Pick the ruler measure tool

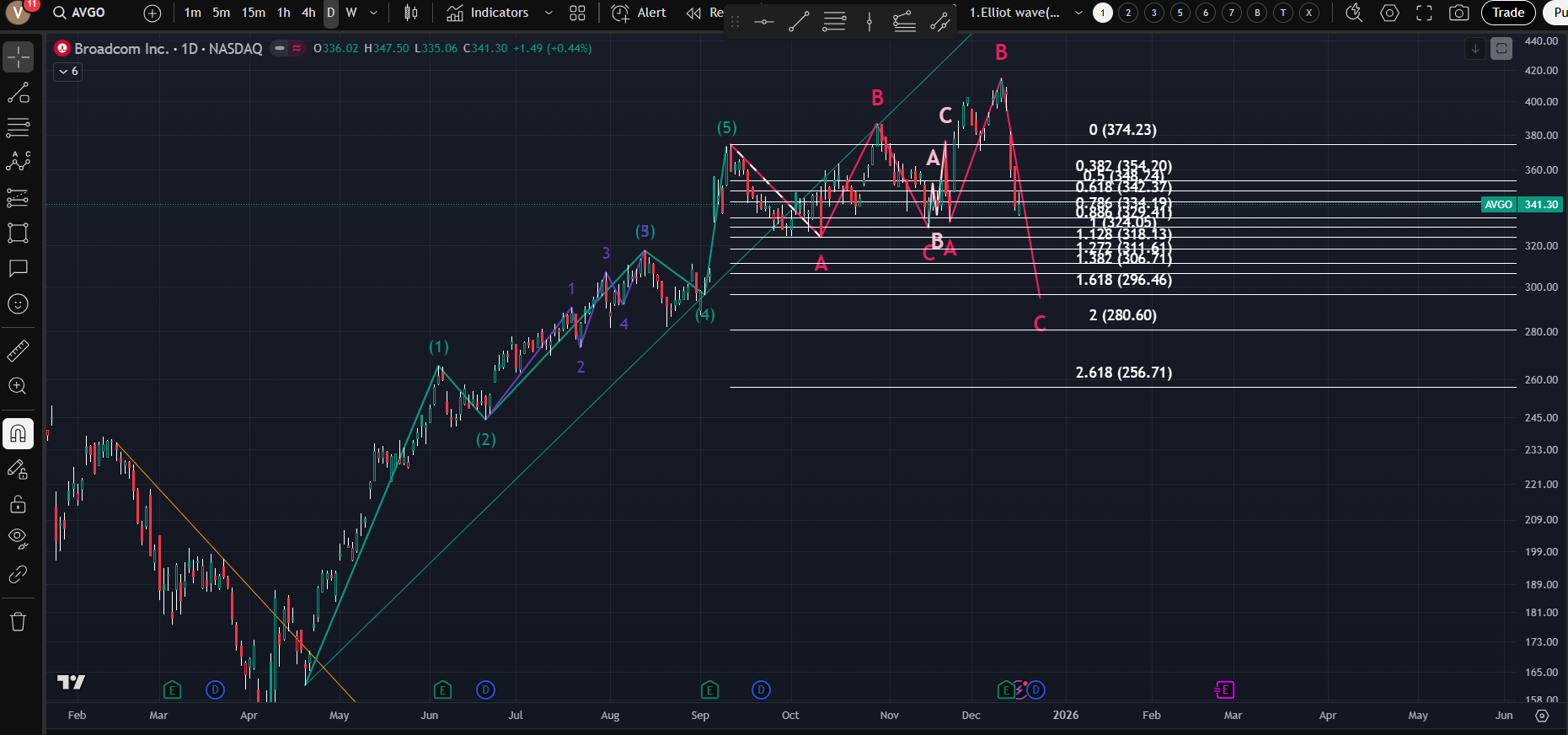(x=18, y=351)
